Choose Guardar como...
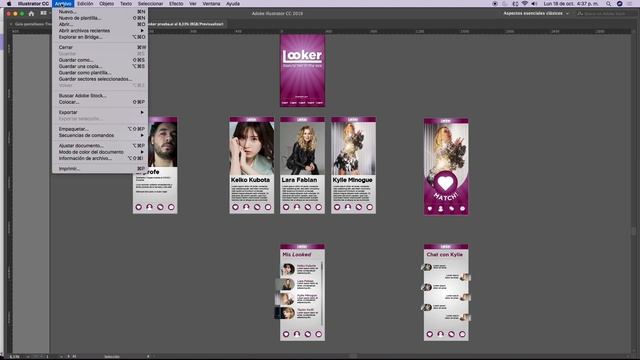640x360 pixels. pos(100,60)
